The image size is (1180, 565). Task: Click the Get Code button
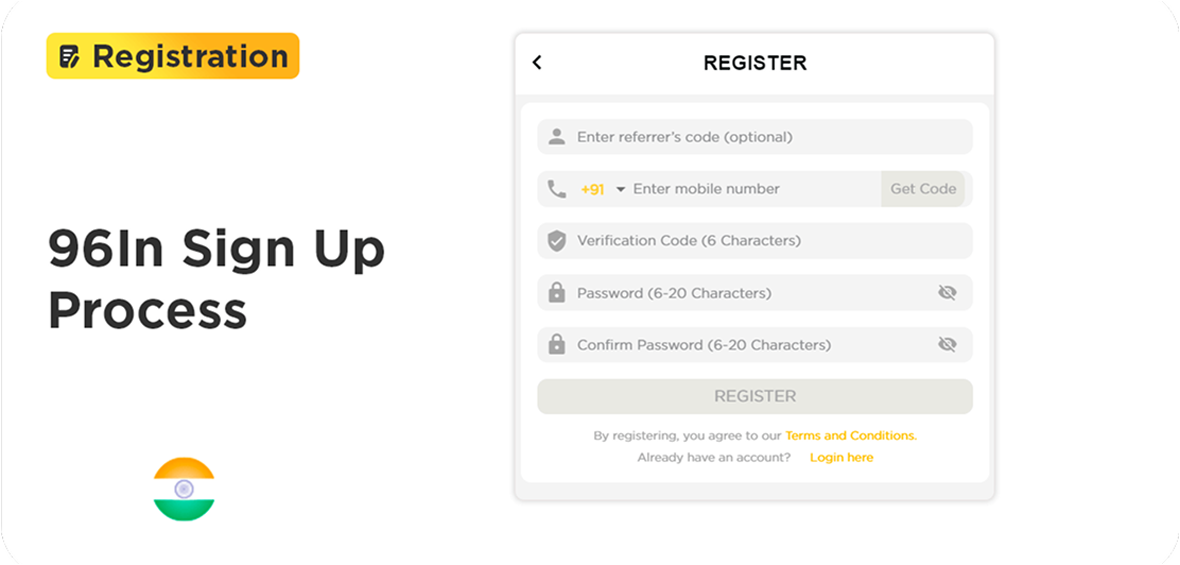pyautogui.click(x=923, y=189)
